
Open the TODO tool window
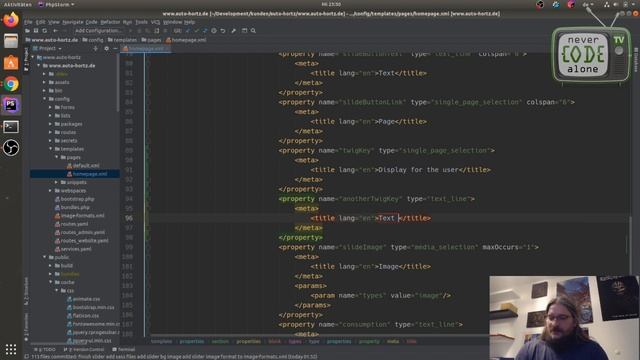coord(45,350)
